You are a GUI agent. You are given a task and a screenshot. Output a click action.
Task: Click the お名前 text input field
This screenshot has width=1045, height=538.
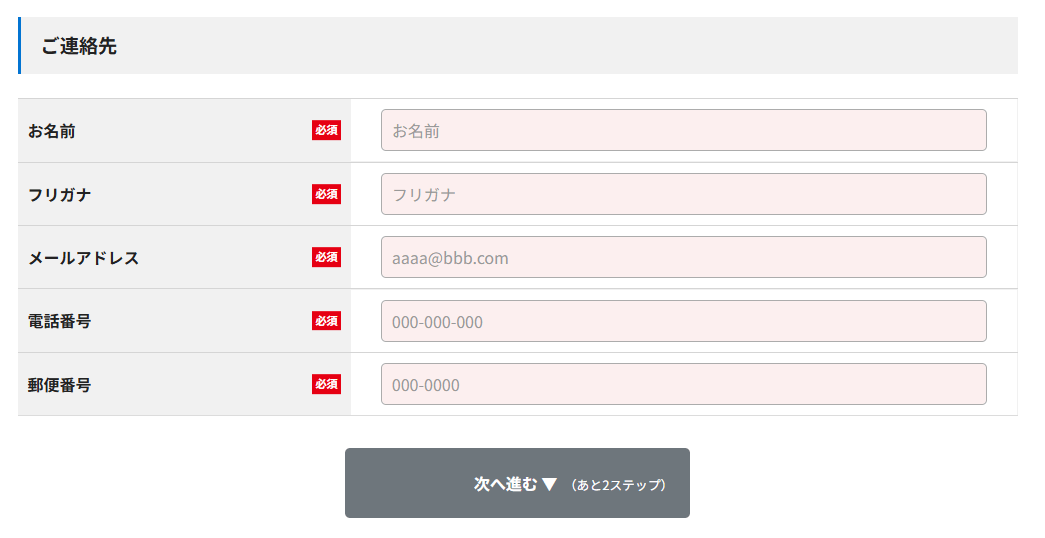click(683, 130)
